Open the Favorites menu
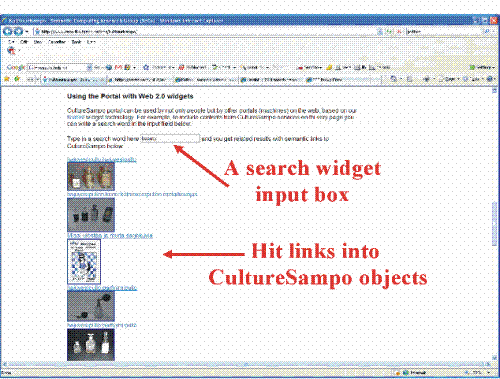Viewport: 500px width, 379px height. (57, 42)
